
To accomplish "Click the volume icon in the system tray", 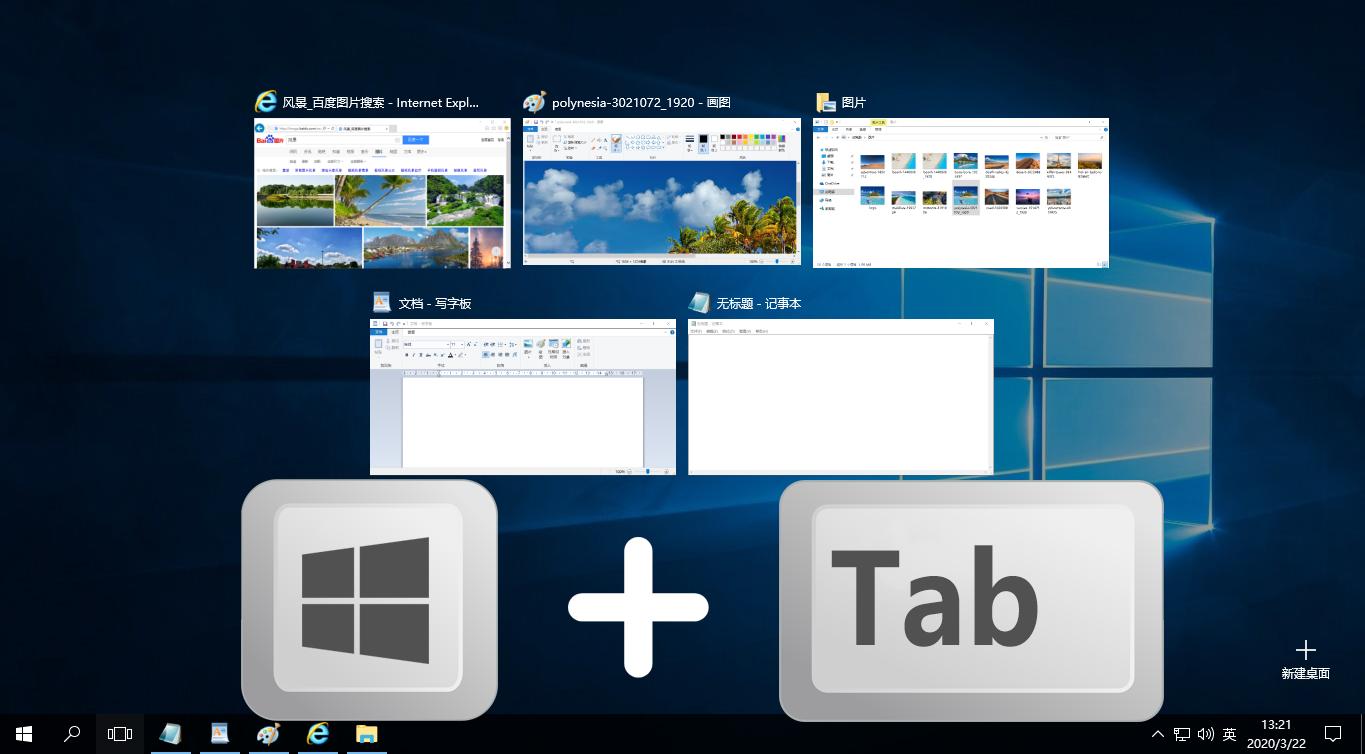I will (x=1205, y=733).
